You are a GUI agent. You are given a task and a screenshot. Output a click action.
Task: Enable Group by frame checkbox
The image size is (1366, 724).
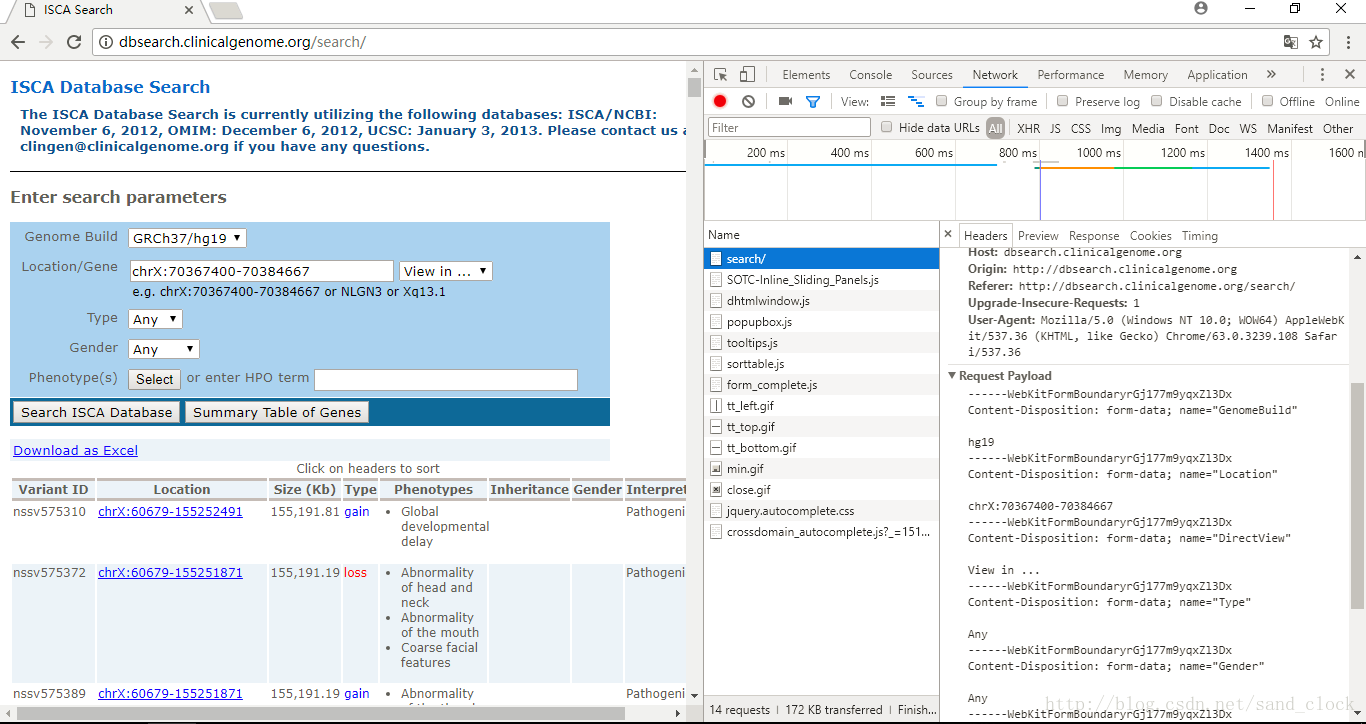[x=941, y=101]
